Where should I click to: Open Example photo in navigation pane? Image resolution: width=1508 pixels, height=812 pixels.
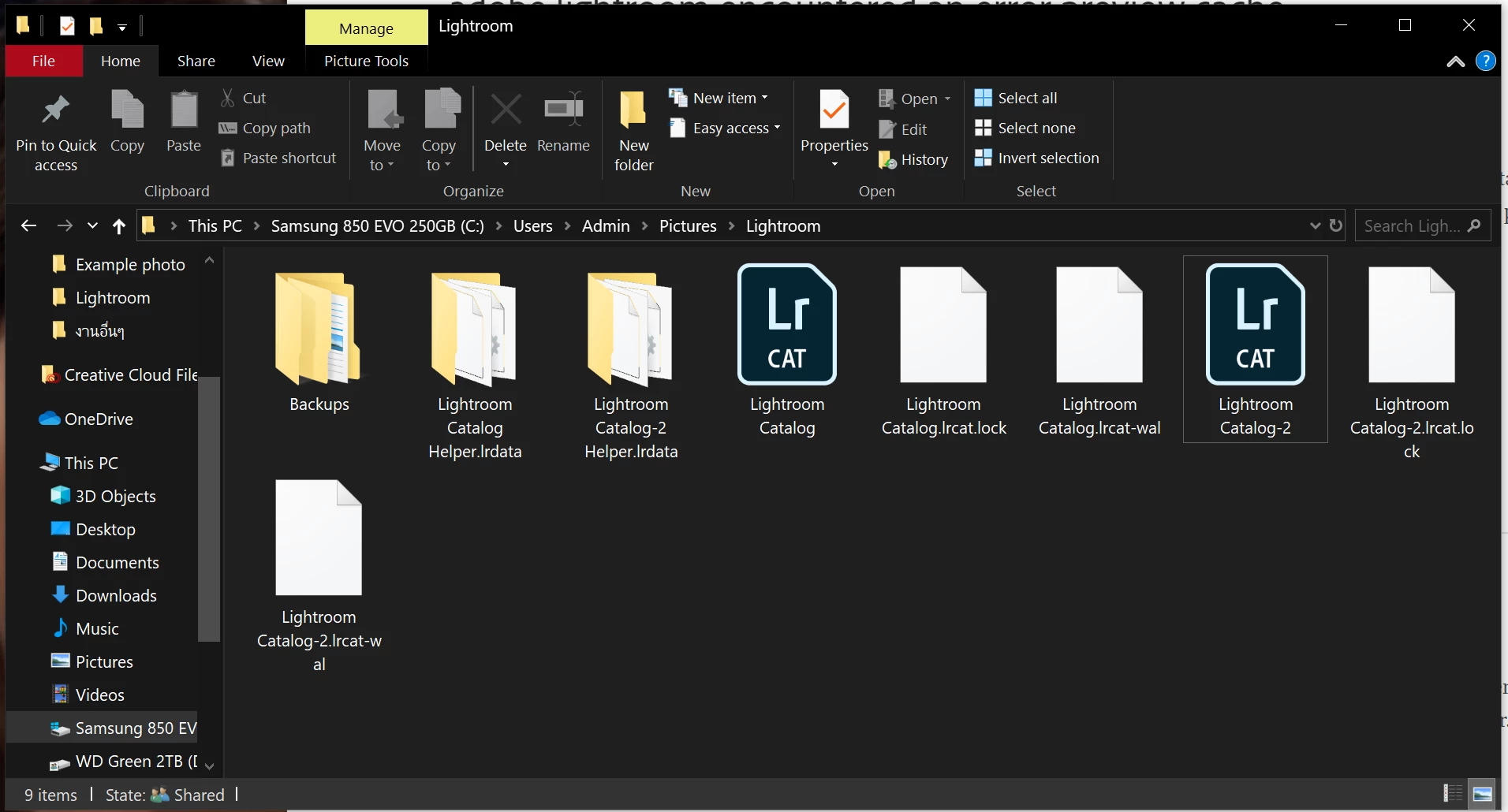coord(118,264)
